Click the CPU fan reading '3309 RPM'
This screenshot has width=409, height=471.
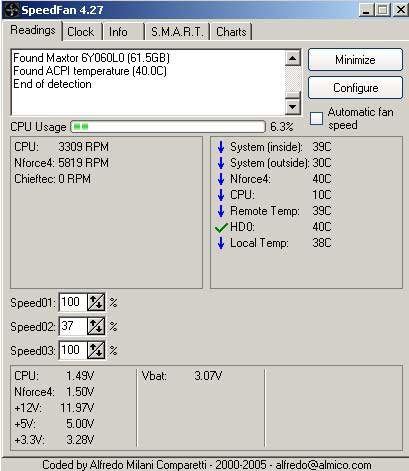(x=83, y=147)
